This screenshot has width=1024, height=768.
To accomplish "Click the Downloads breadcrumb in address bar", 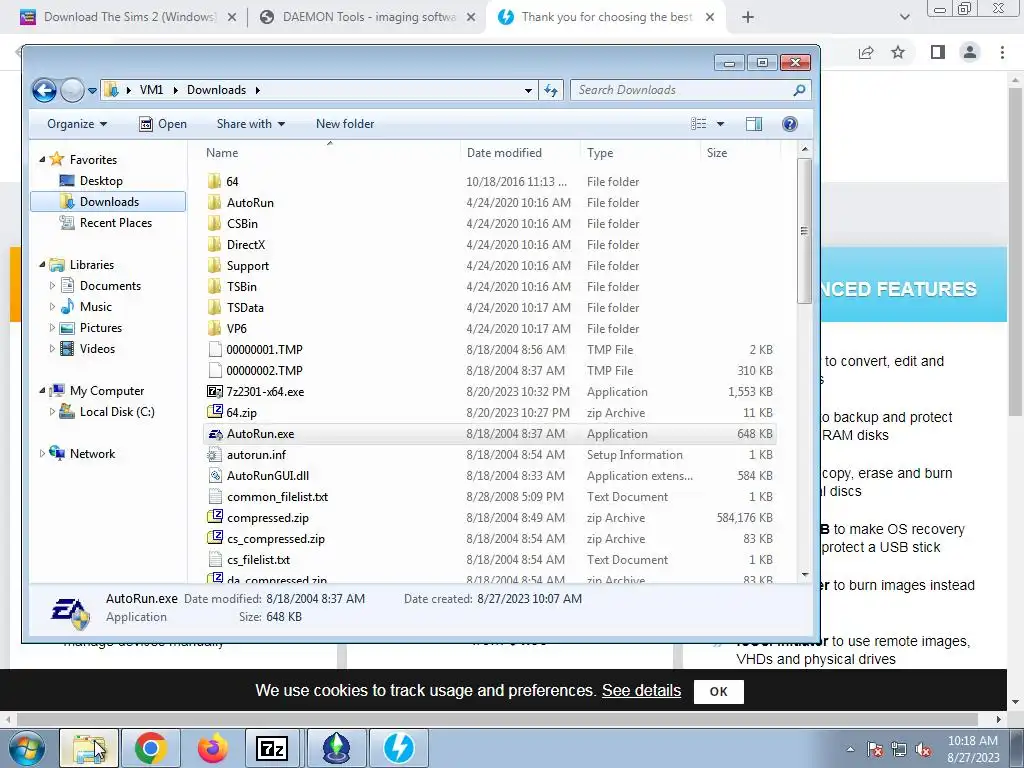I will 216,90.
